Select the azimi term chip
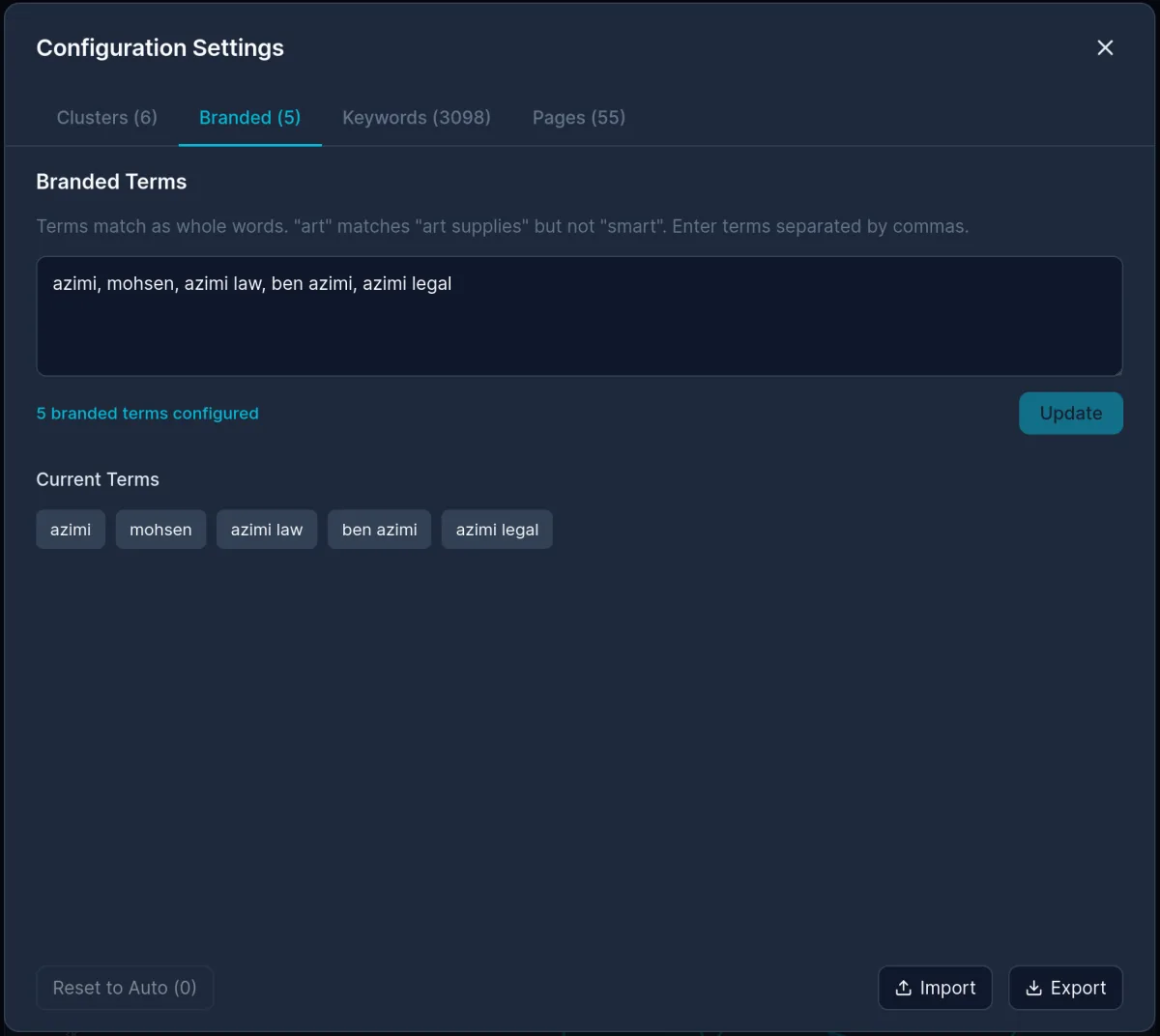 (70, 529)
